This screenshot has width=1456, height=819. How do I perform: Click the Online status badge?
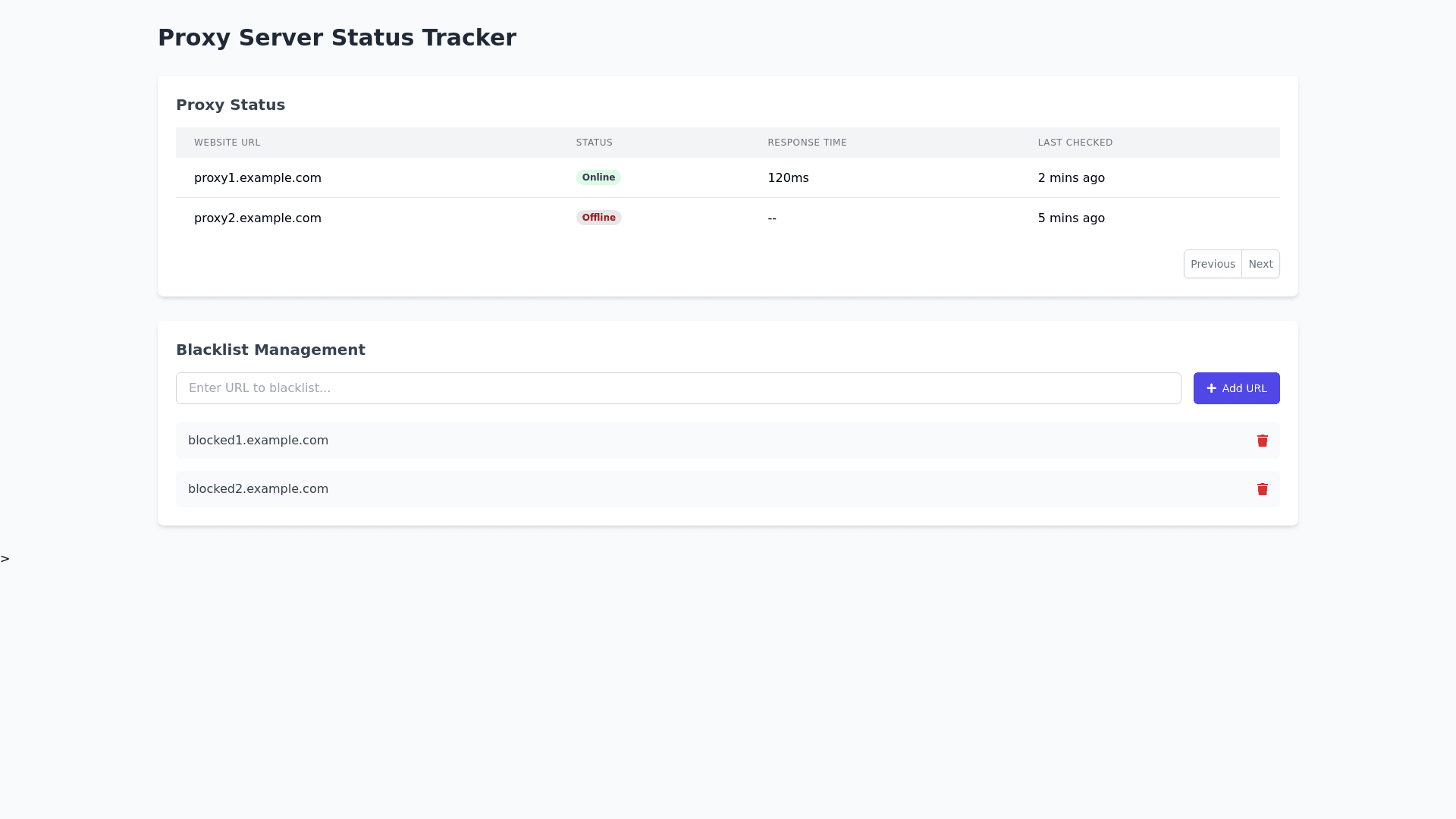(598, 177)
